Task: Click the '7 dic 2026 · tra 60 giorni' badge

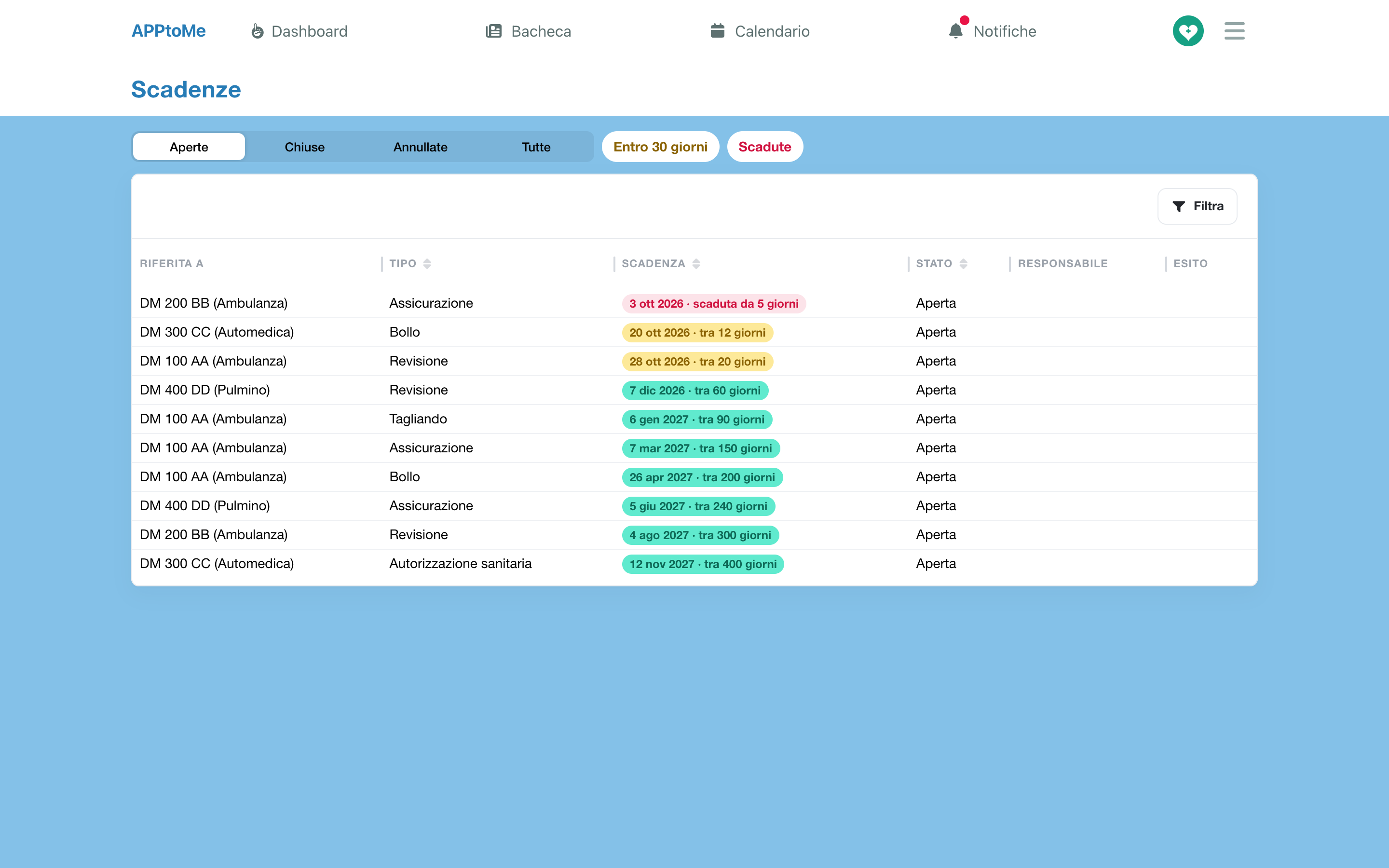Action: (695, 391)
